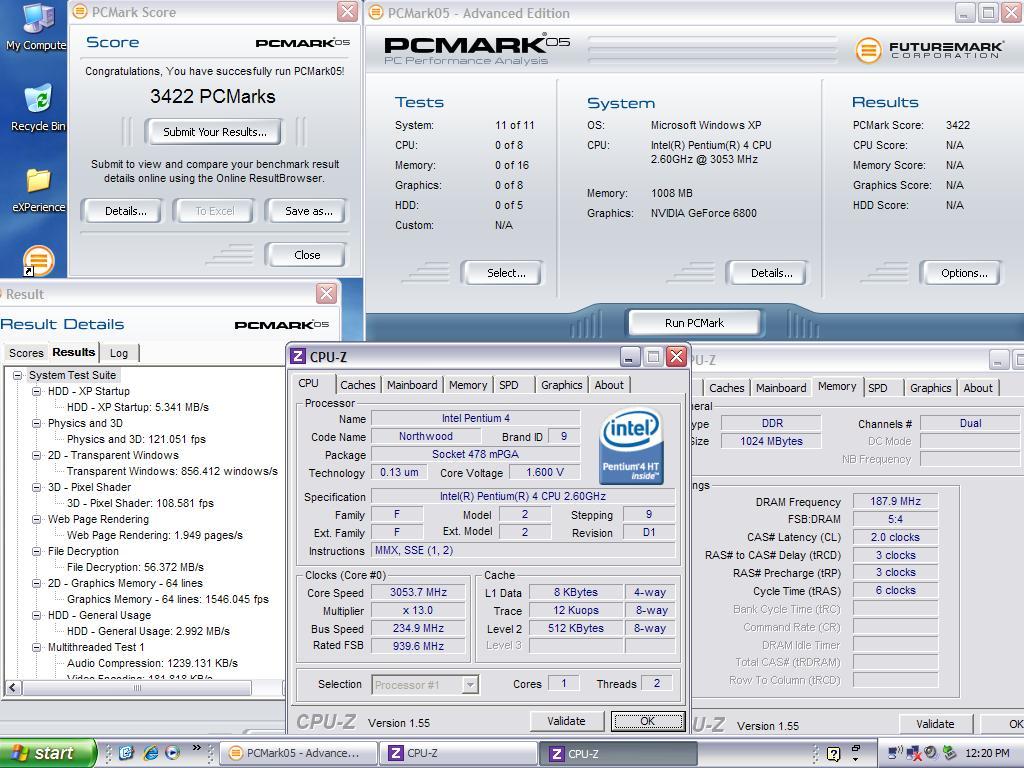Click the Safely Remove Hardware tray icon
1024x768 pixels.
950,753
